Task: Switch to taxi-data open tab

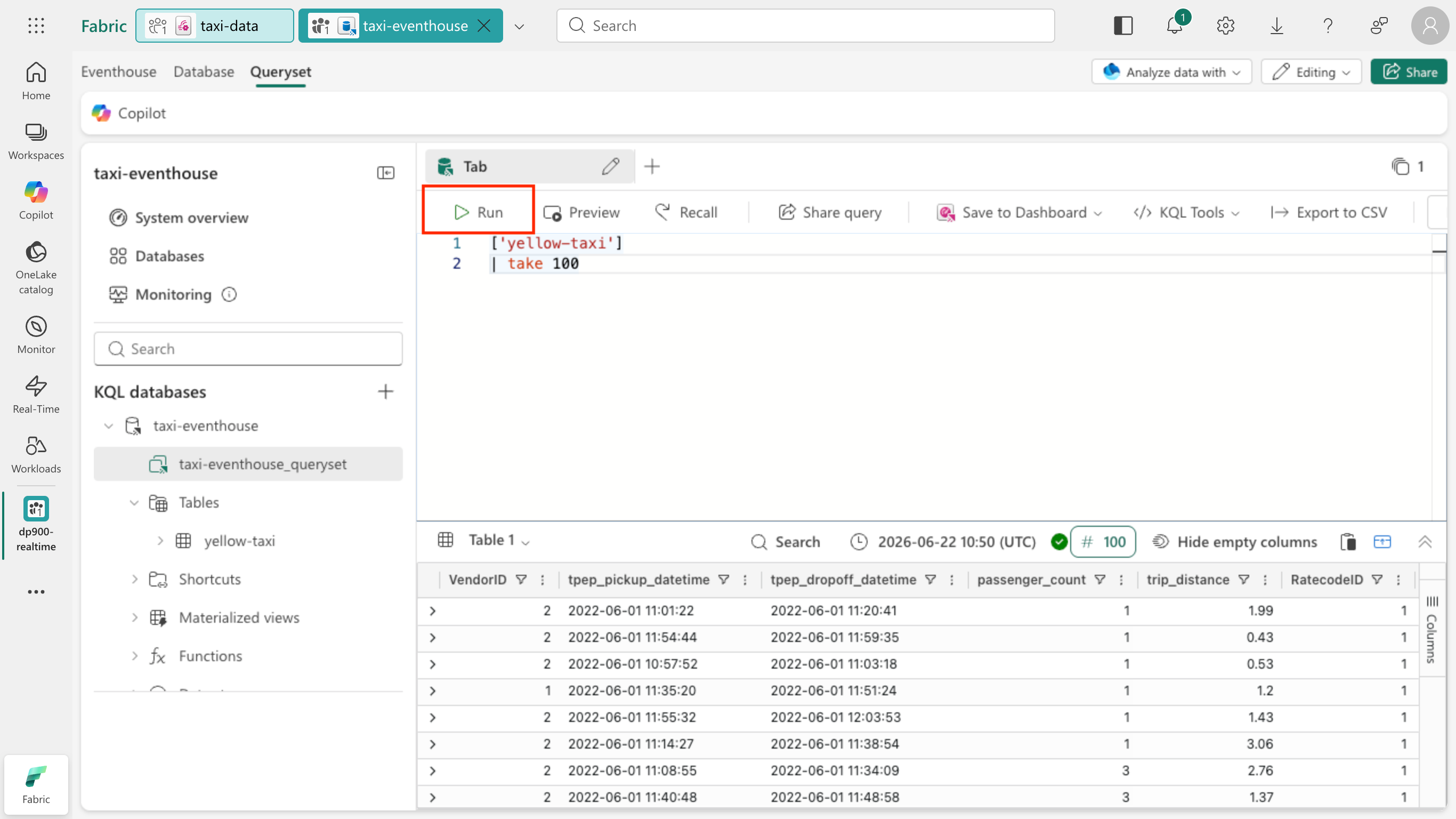Action: [215, 26]
